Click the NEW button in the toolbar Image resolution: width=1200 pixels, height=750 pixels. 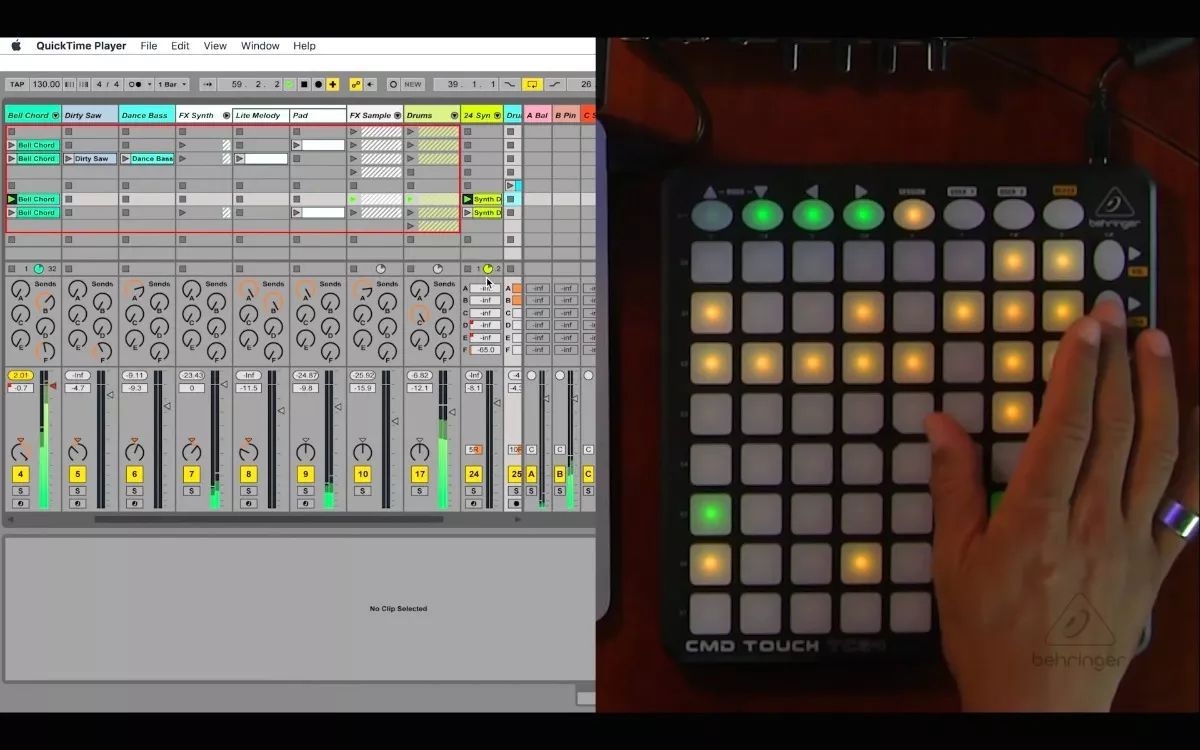coord(412,84)
